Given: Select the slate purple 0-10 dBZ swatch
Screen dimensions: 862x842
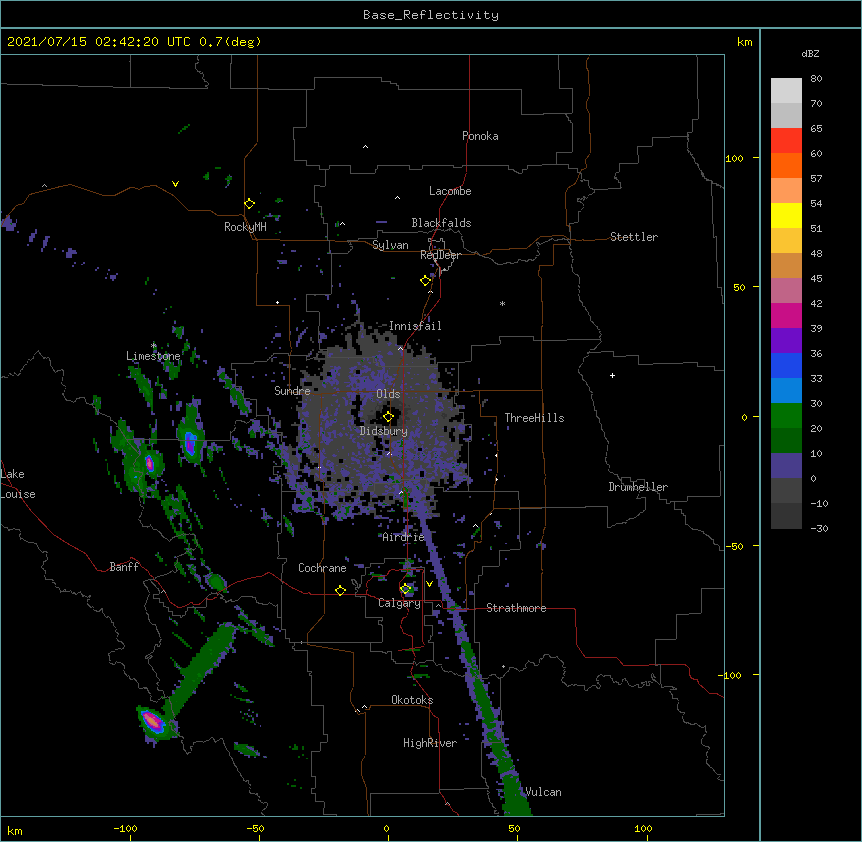Looking at the screenshot, I should [x=786, y=466].
